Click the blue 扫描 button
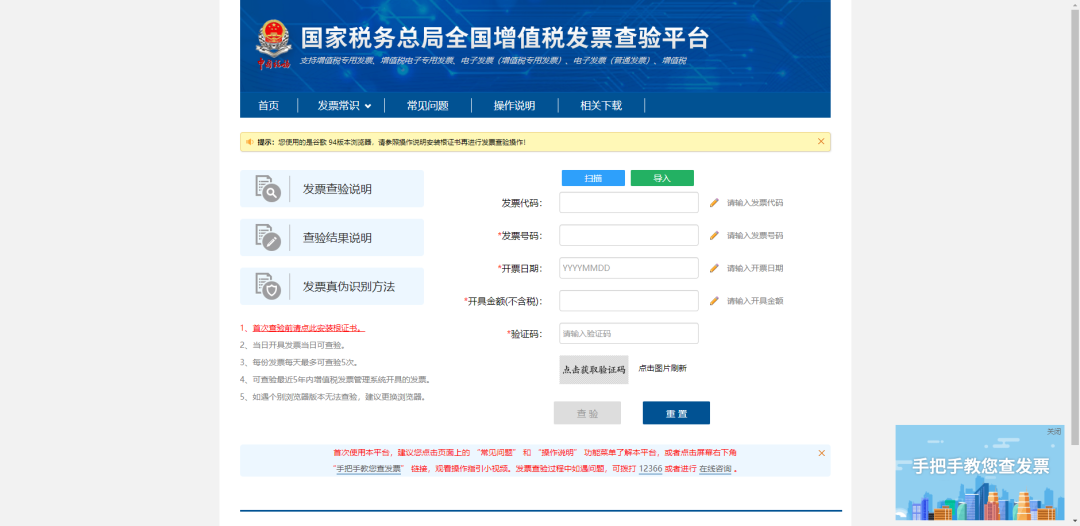1080x526 pixels. pos(593,178)
